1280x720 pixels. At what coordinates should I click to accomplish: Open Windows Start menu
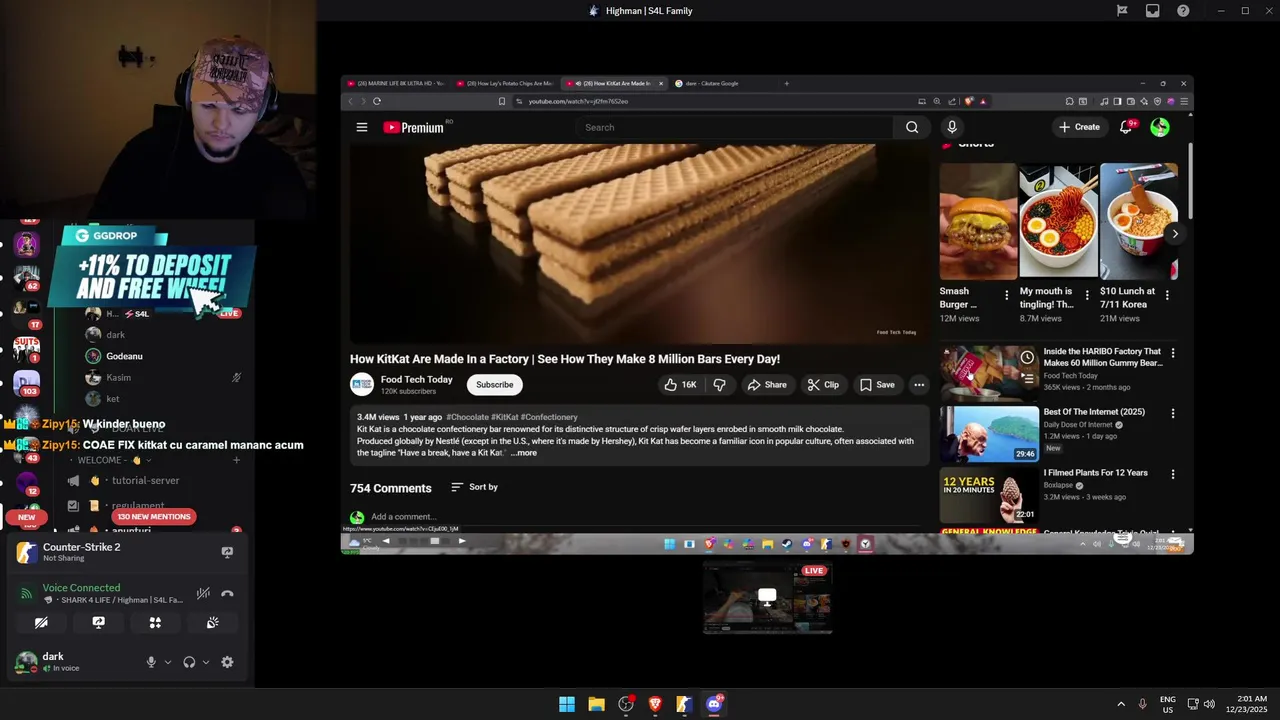tap(567, 704)
